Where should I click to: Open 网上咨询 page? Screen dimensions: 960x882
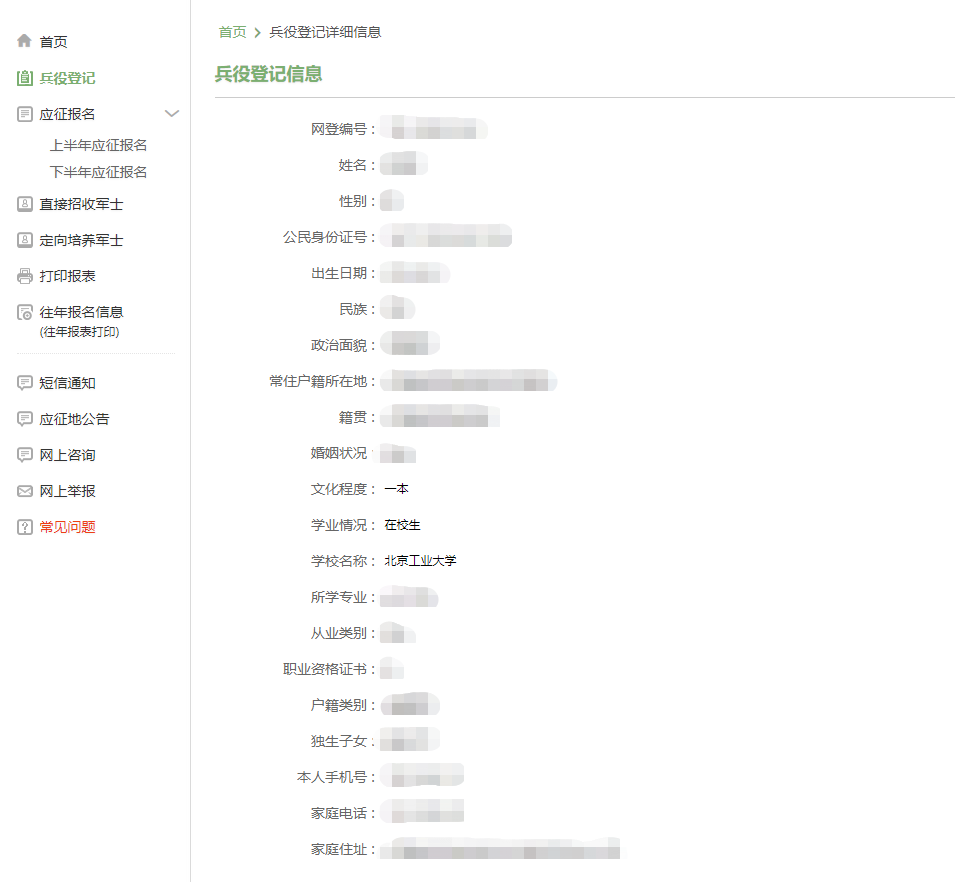point(67,455)
